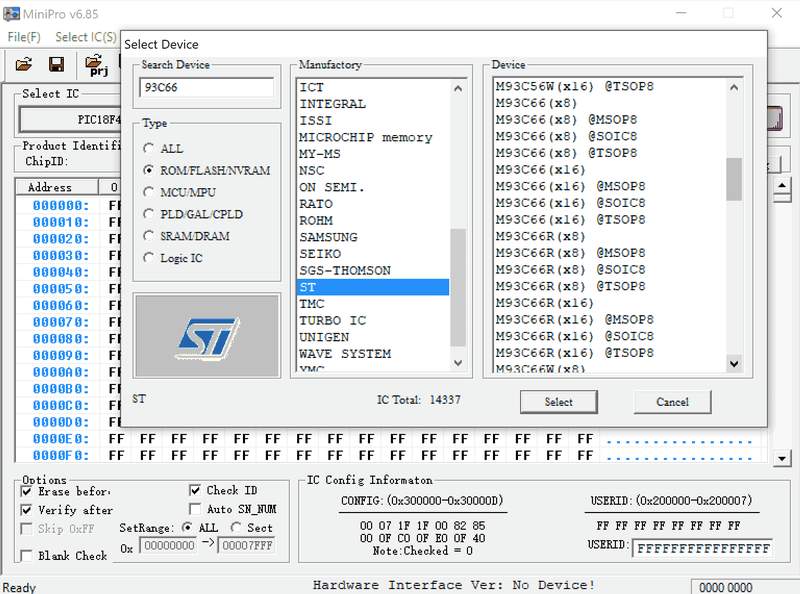The height and width of the screenshot is (594, 800).
Task: Select ROHM manufacturer
Action: point(372,220)
